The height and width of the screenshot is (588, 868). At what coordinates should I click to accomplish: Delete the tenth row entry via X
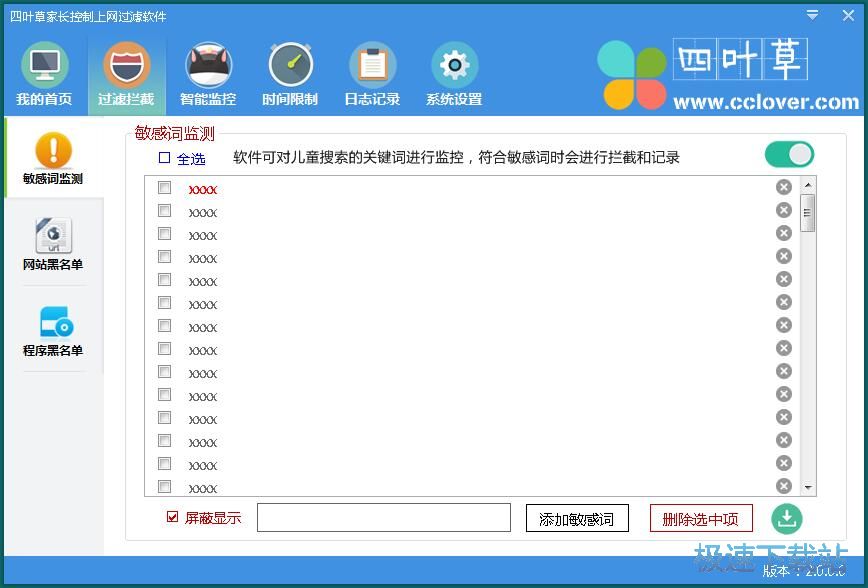[x=783, y=394]
